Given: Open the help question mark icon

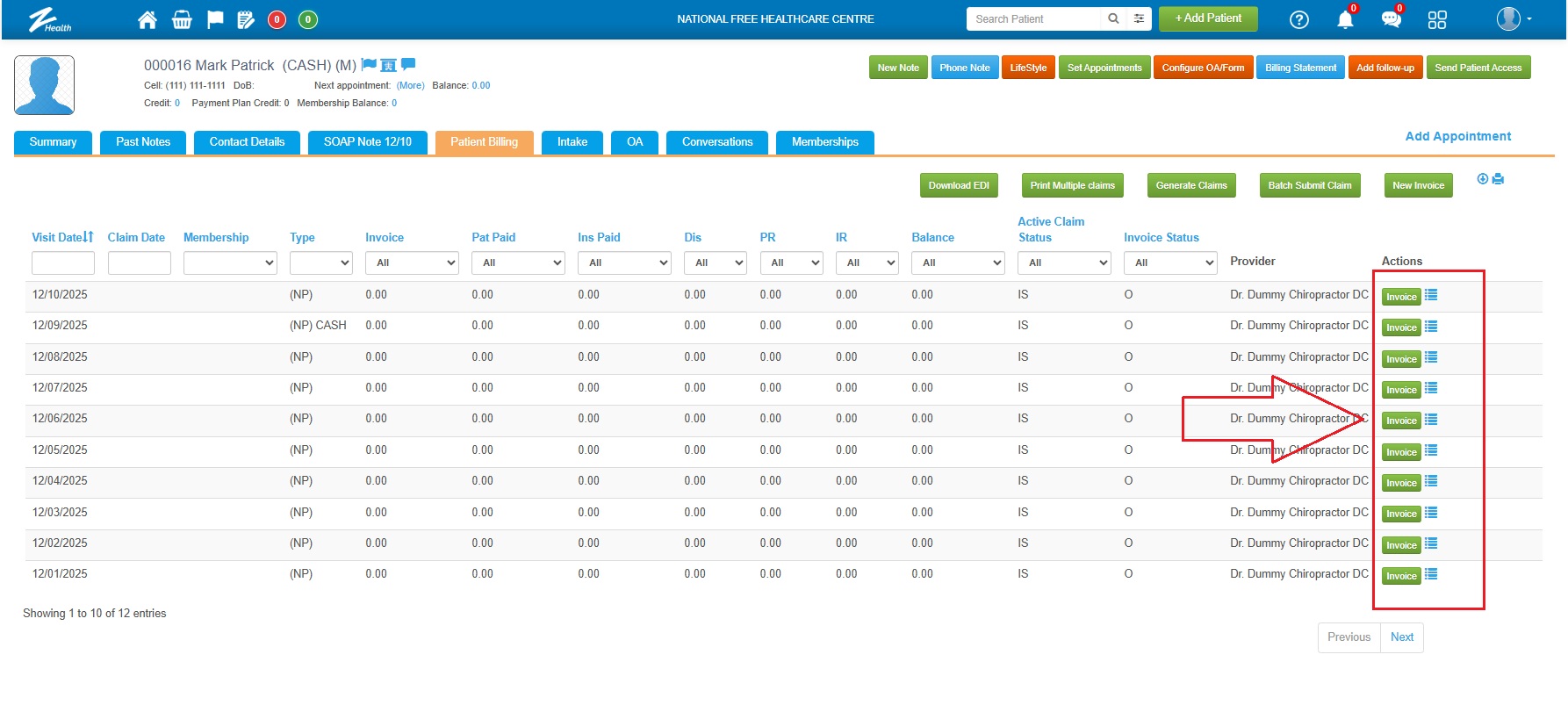Looking at the screenshot, I should [1298, 20].
